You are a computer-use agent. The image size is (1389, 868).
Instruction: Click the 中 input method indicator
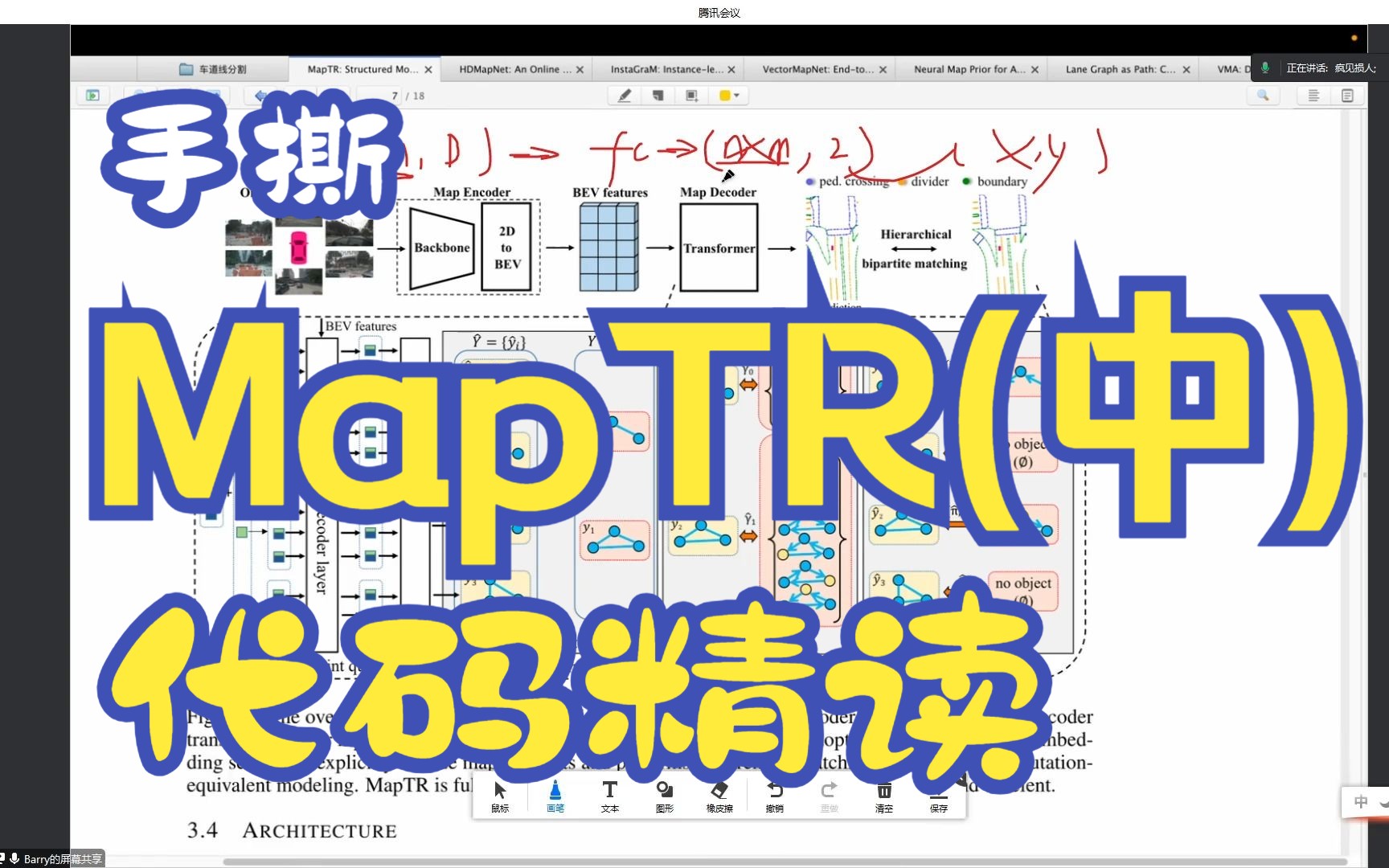point(1361,801)
